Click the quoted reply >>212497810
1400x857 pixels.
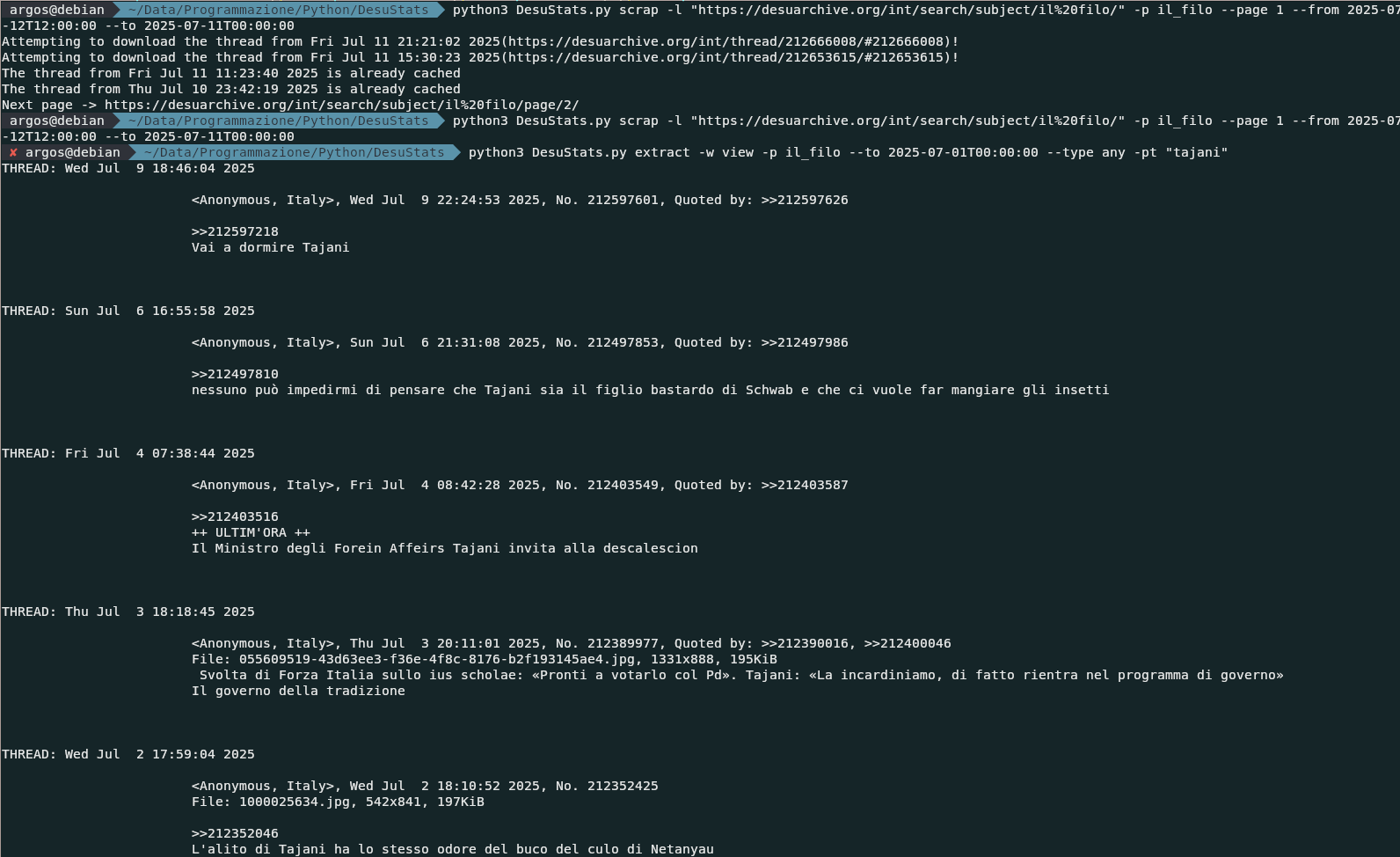pyautogui.click(x=235, y=374)
